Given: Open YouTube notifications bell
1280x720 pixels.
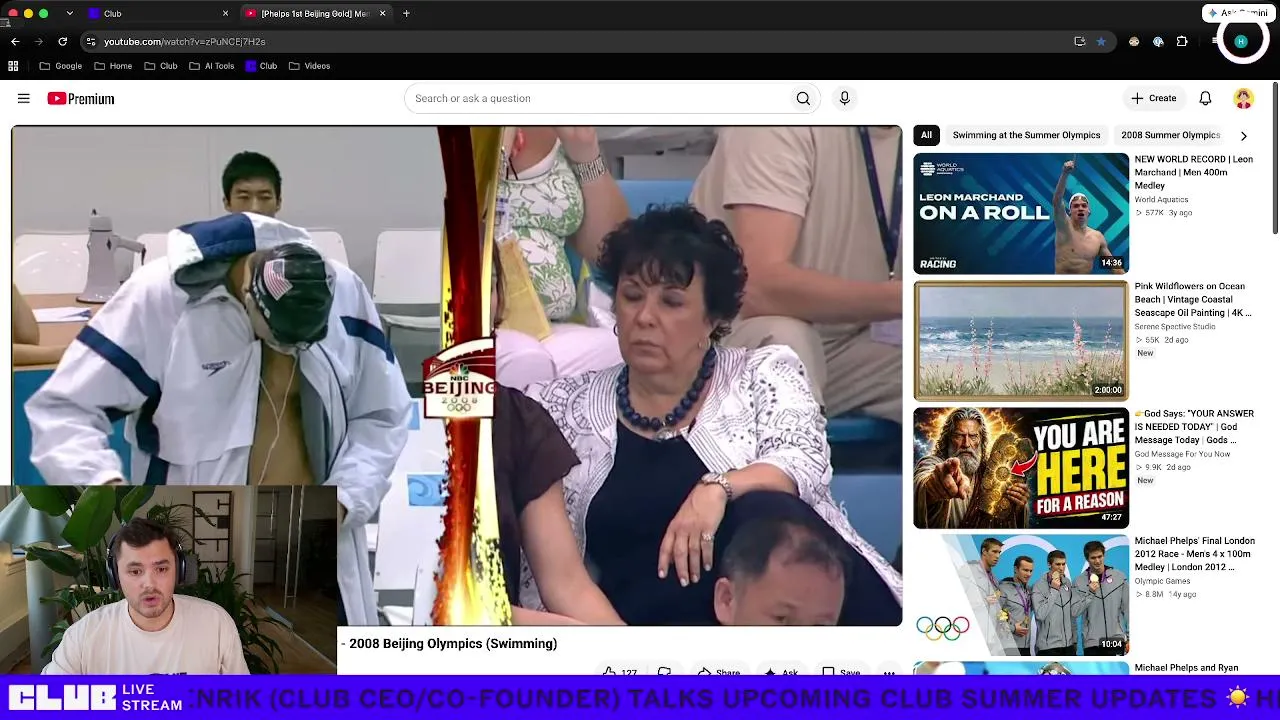Looking at the screenshot, I should 1205,98.
